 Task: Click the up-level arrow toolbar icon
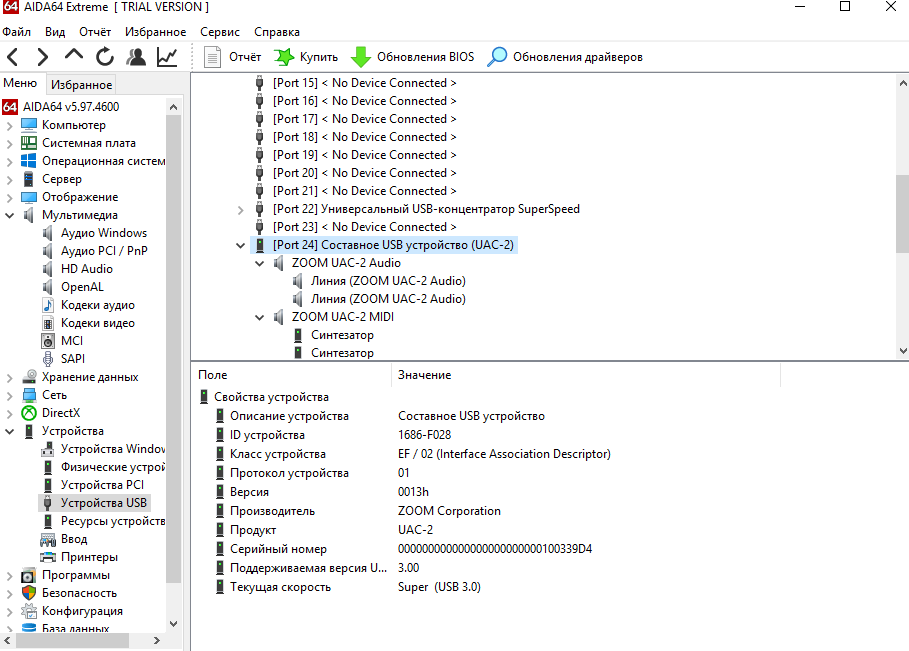(74, 55)
